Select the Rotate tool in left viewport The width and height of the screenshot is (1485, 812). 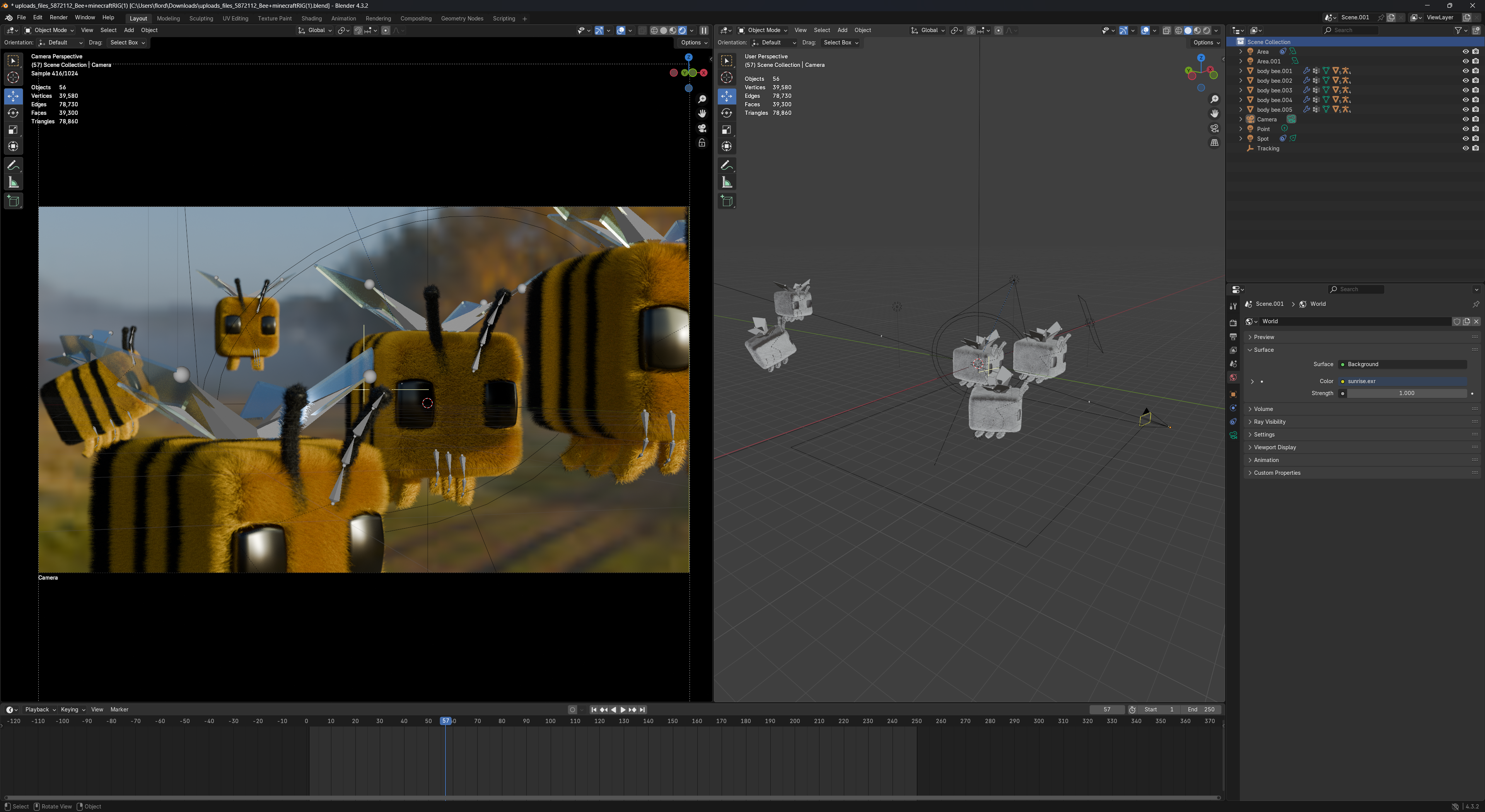[13, 113]
